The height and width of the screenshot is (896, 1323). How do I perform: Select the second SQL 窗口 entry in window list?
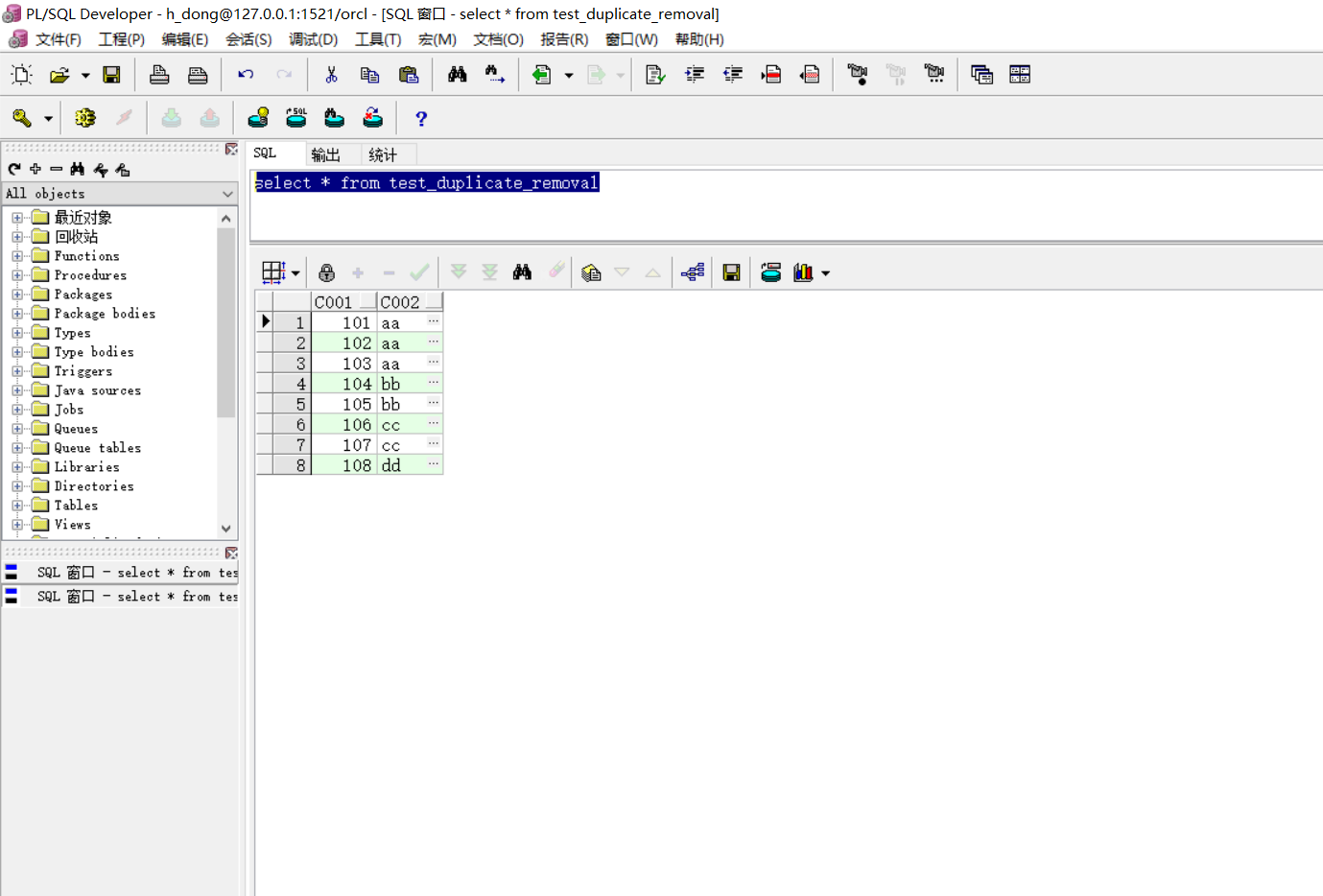tap(121, 597)
